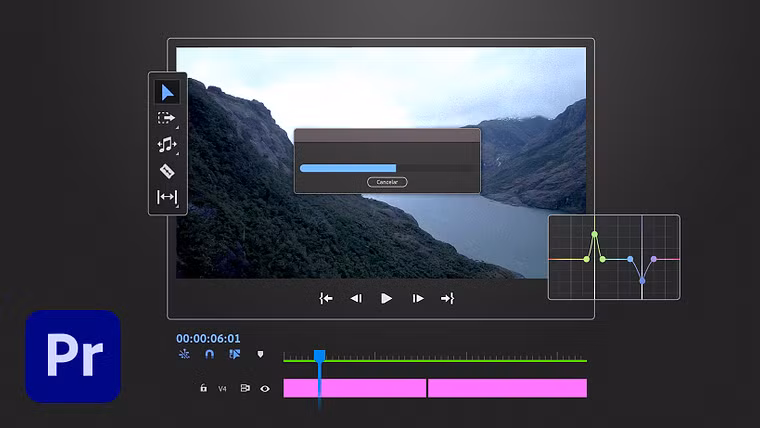Jump to the Out point

point(447,298)
